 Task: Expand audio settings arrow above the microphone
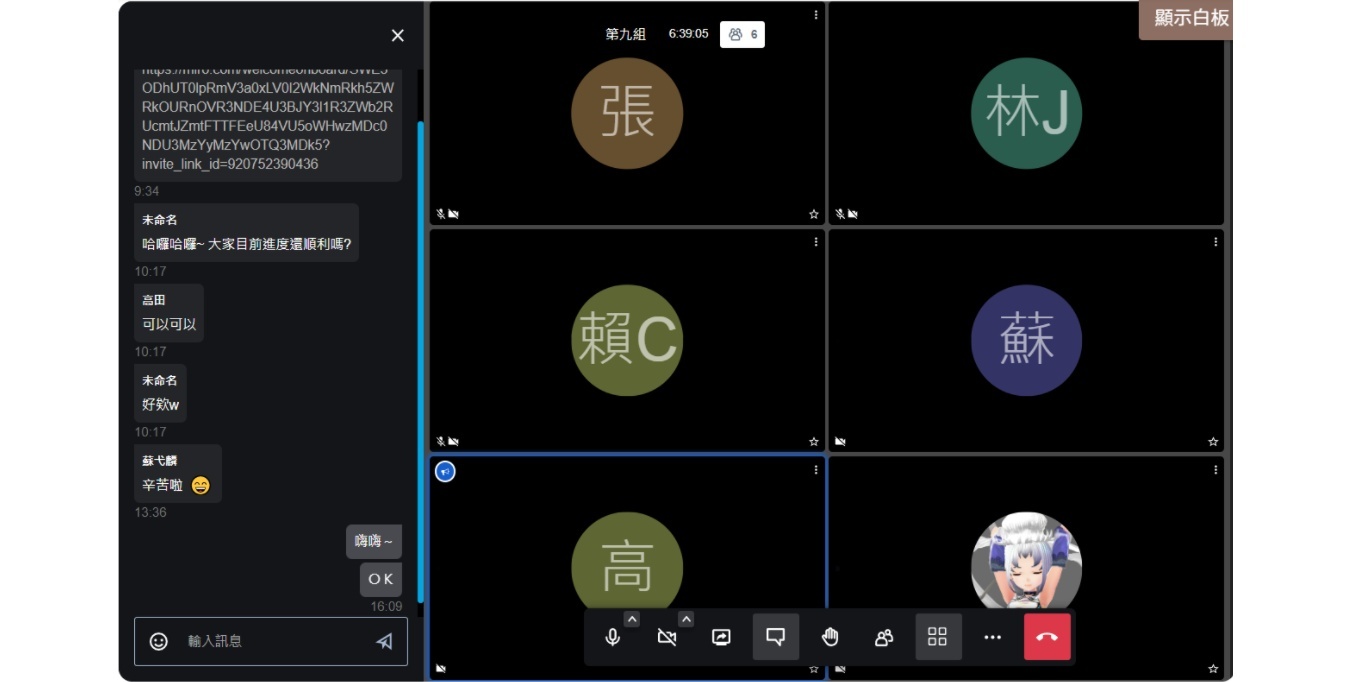tap(632, 619)
